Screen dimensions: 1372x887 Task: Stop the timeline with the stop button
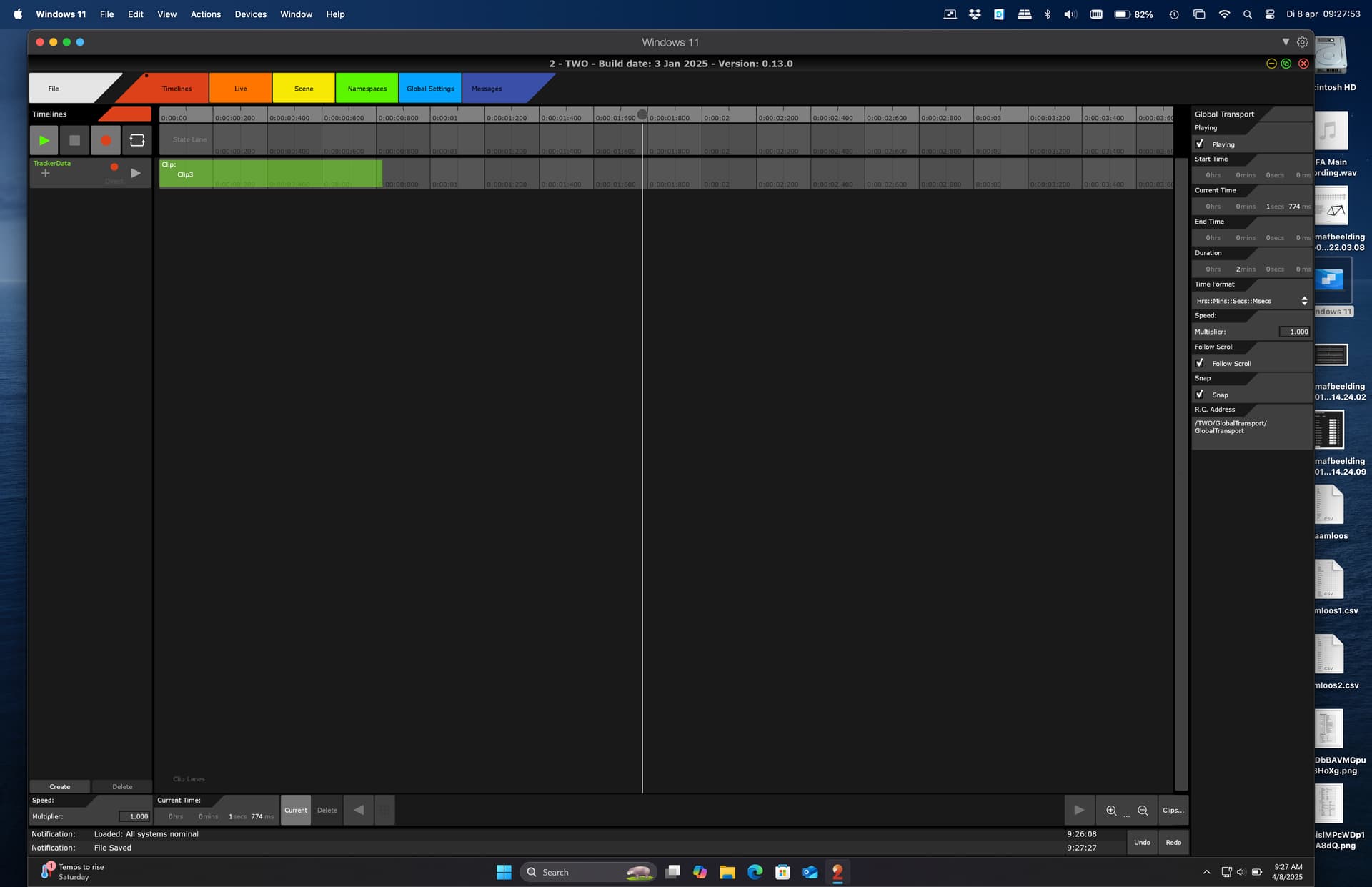click(74, 140)
